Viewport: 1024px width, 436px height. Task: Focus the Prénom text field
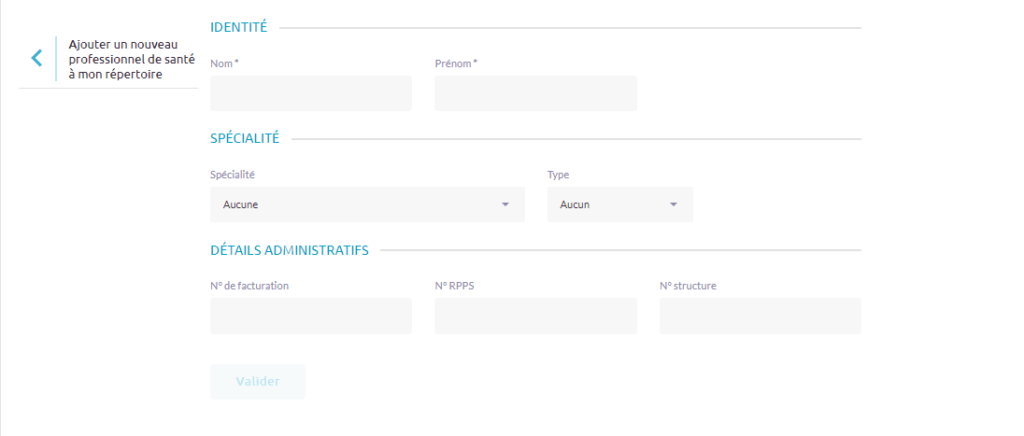point(535,93)
